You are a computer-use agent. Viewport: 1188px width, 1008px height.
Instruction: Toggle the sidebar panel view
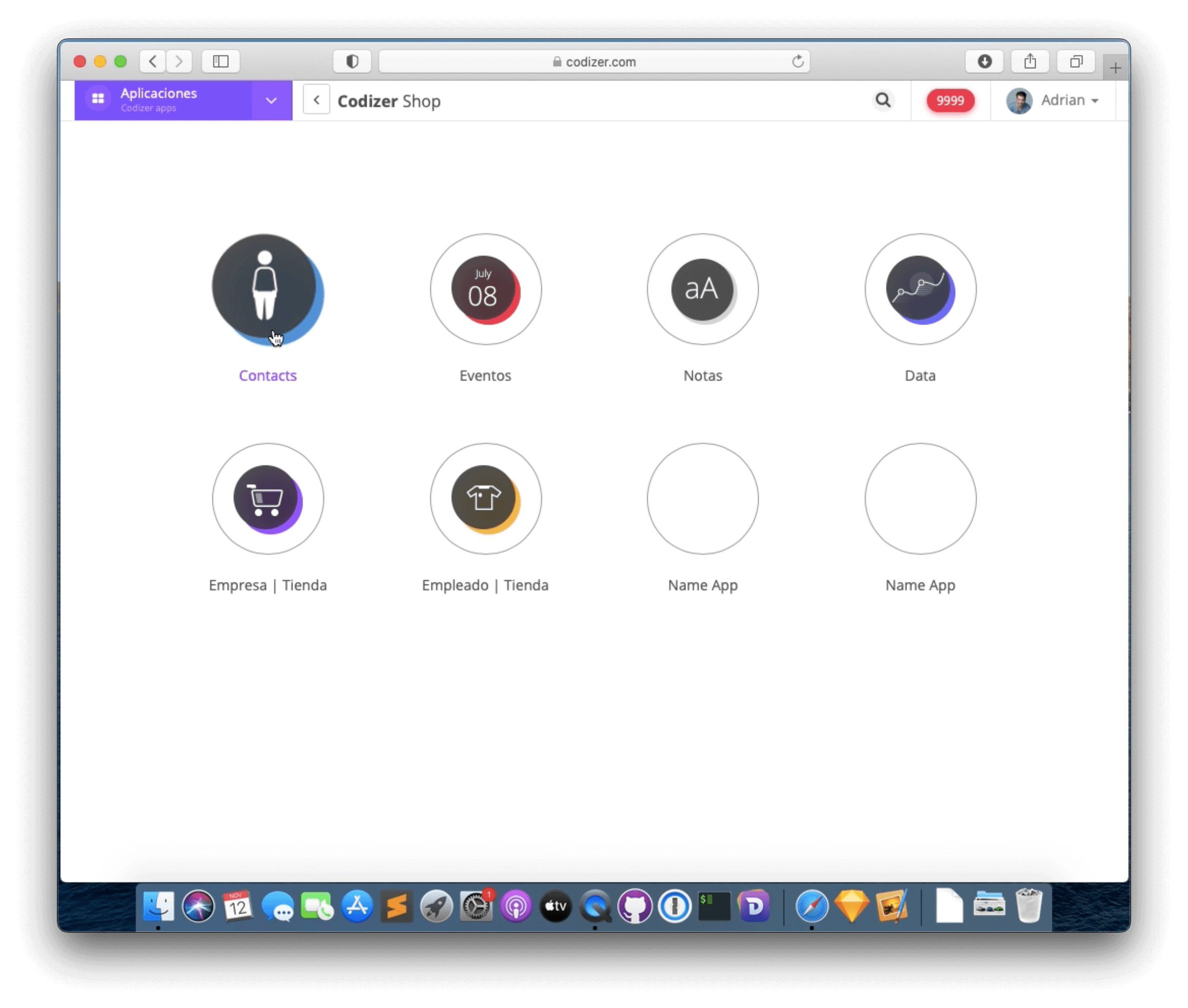coord(219,62)
